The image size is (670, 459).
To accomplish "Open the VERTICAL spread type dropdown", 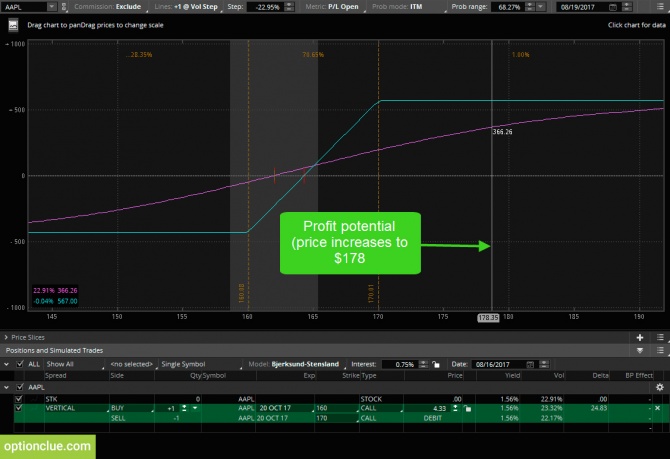I will (76, 409).
